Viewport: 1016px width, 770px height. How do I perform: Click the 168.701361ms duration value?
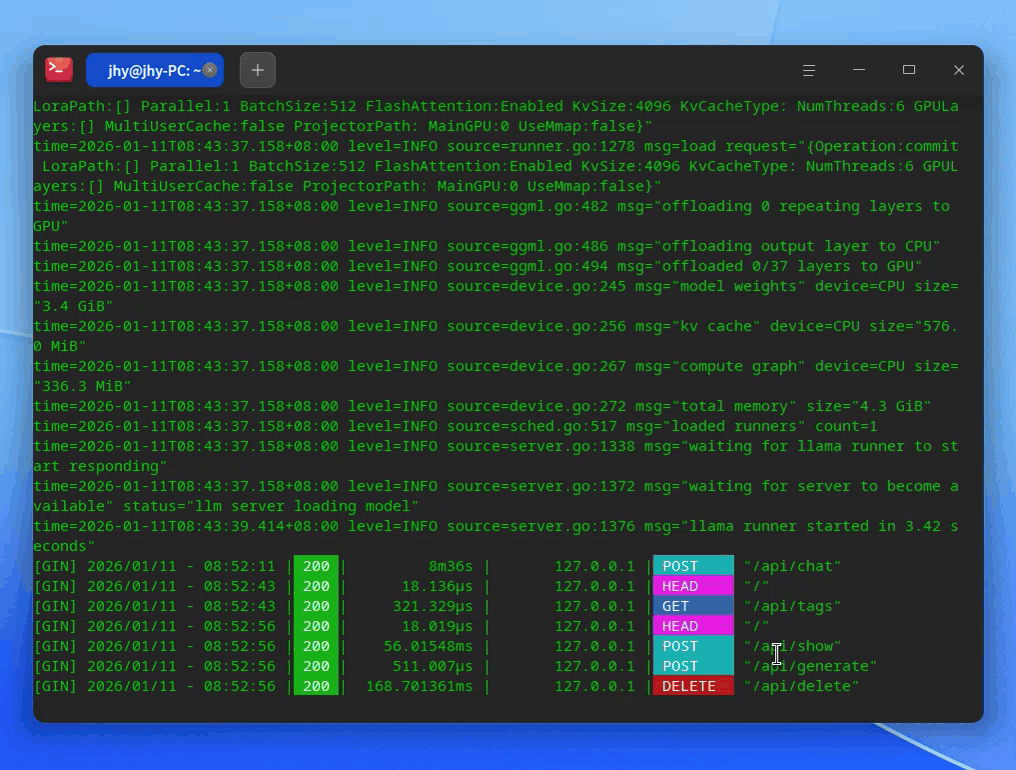coord(419,686)
